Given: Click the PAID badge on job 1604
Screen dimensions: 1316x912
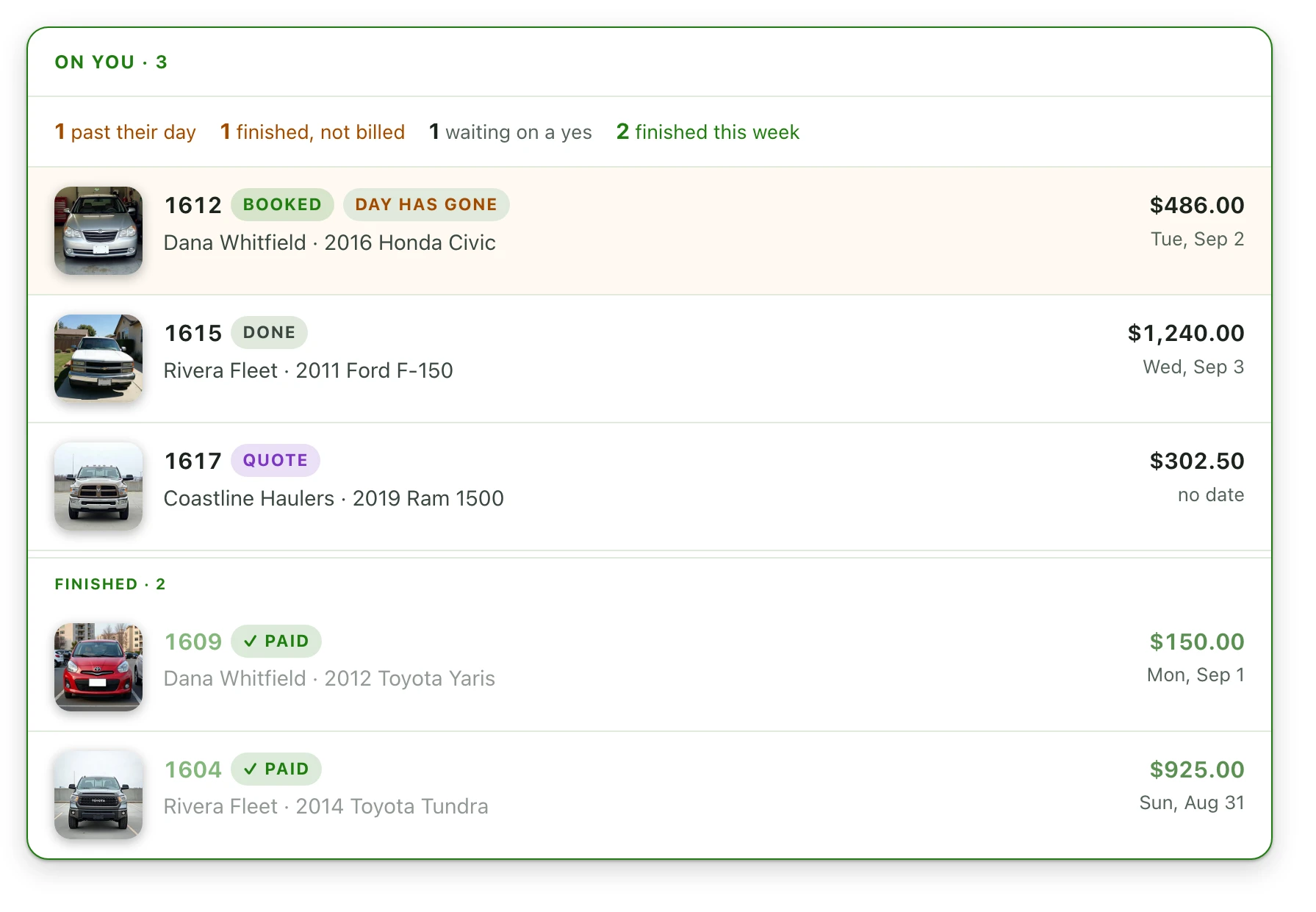Looking at the screenshot, I should point(276,769).
